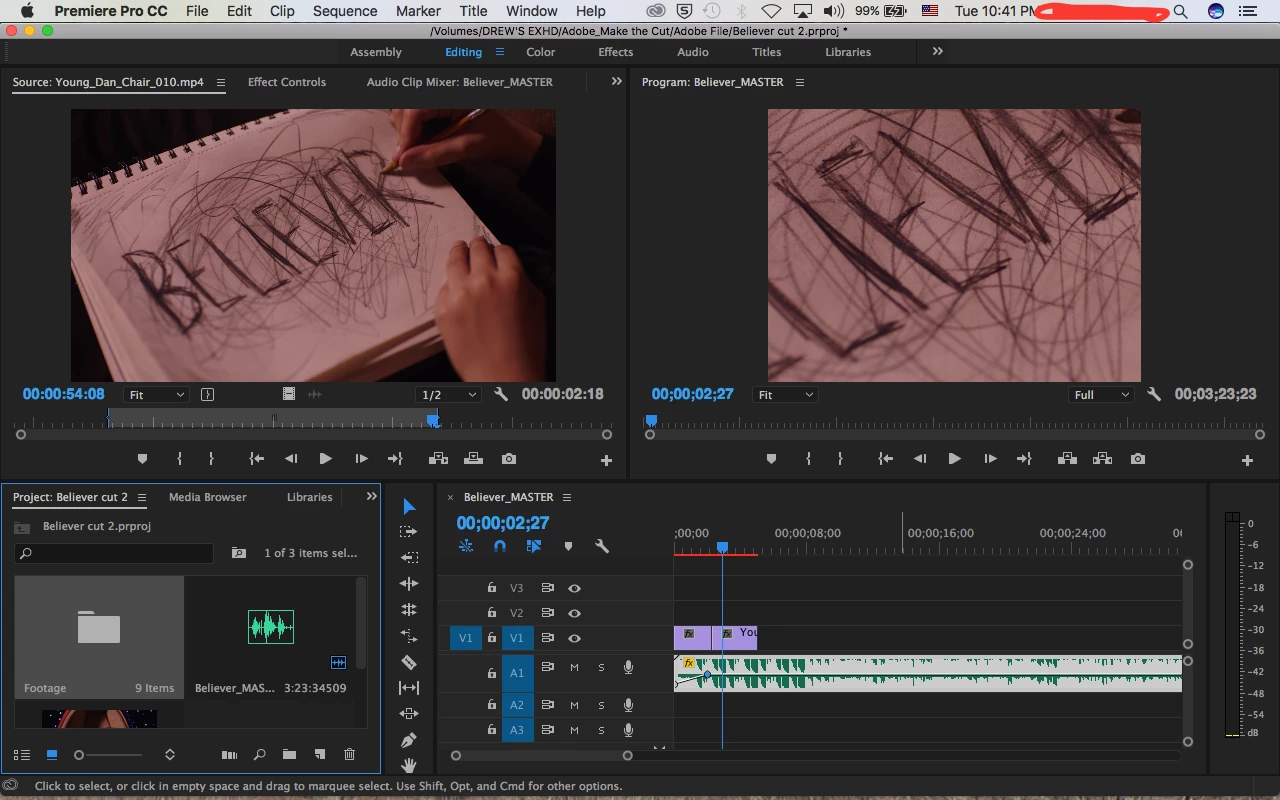Mark In point in Source monitor
Viewport: 1280px width, 800px height.
point(179,459)
